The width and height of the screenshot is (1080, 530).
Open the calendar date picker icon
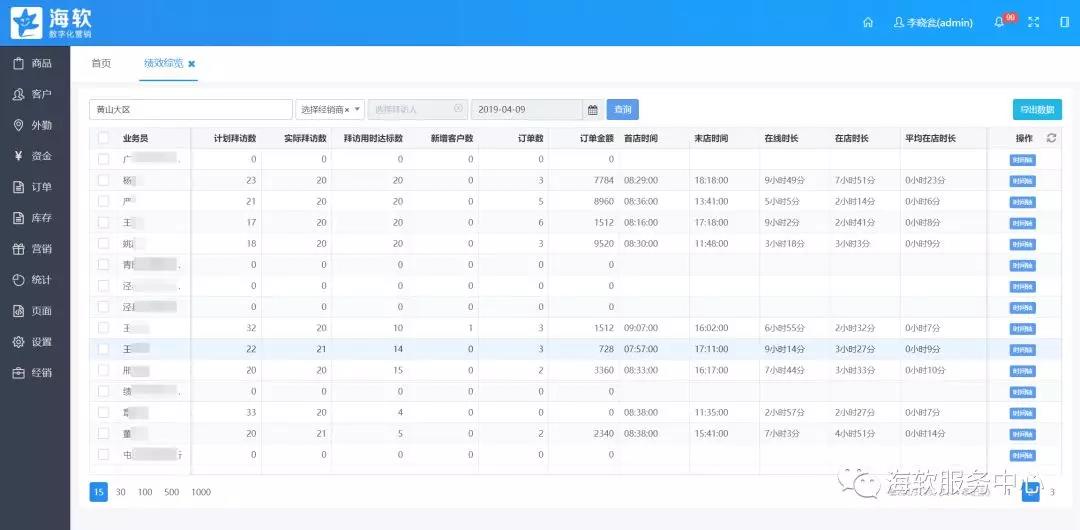point(593,110)
